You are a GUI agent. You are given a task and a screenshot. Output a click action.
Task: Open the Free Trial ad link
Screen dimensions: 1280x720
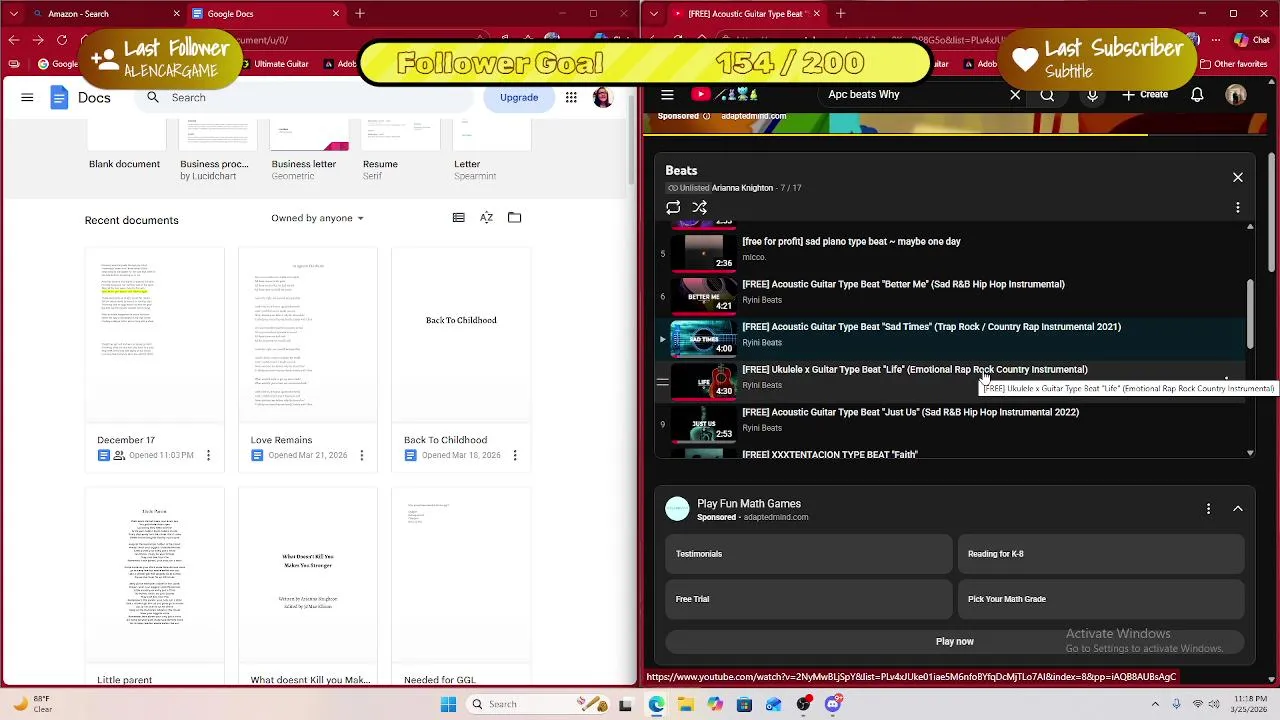click(808, 599)
